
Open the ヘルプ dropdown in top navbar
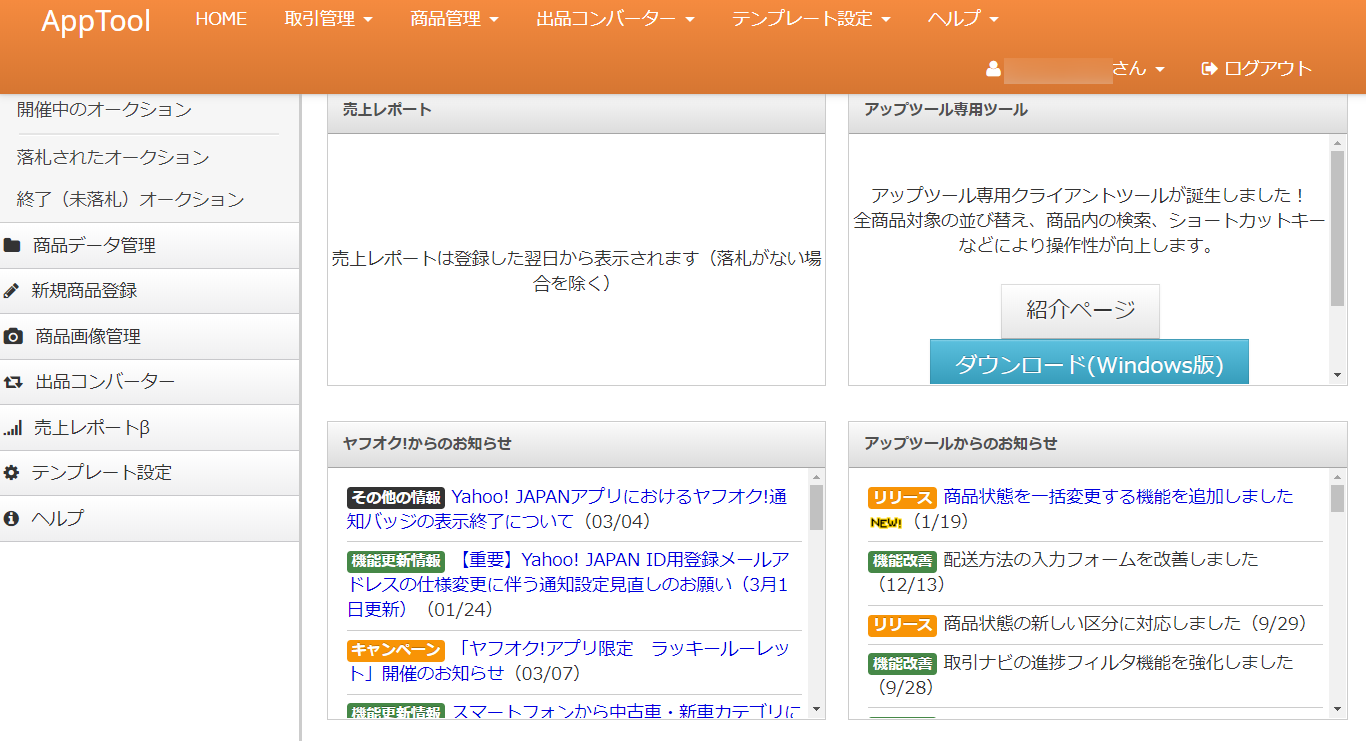(x=963, y=19)
